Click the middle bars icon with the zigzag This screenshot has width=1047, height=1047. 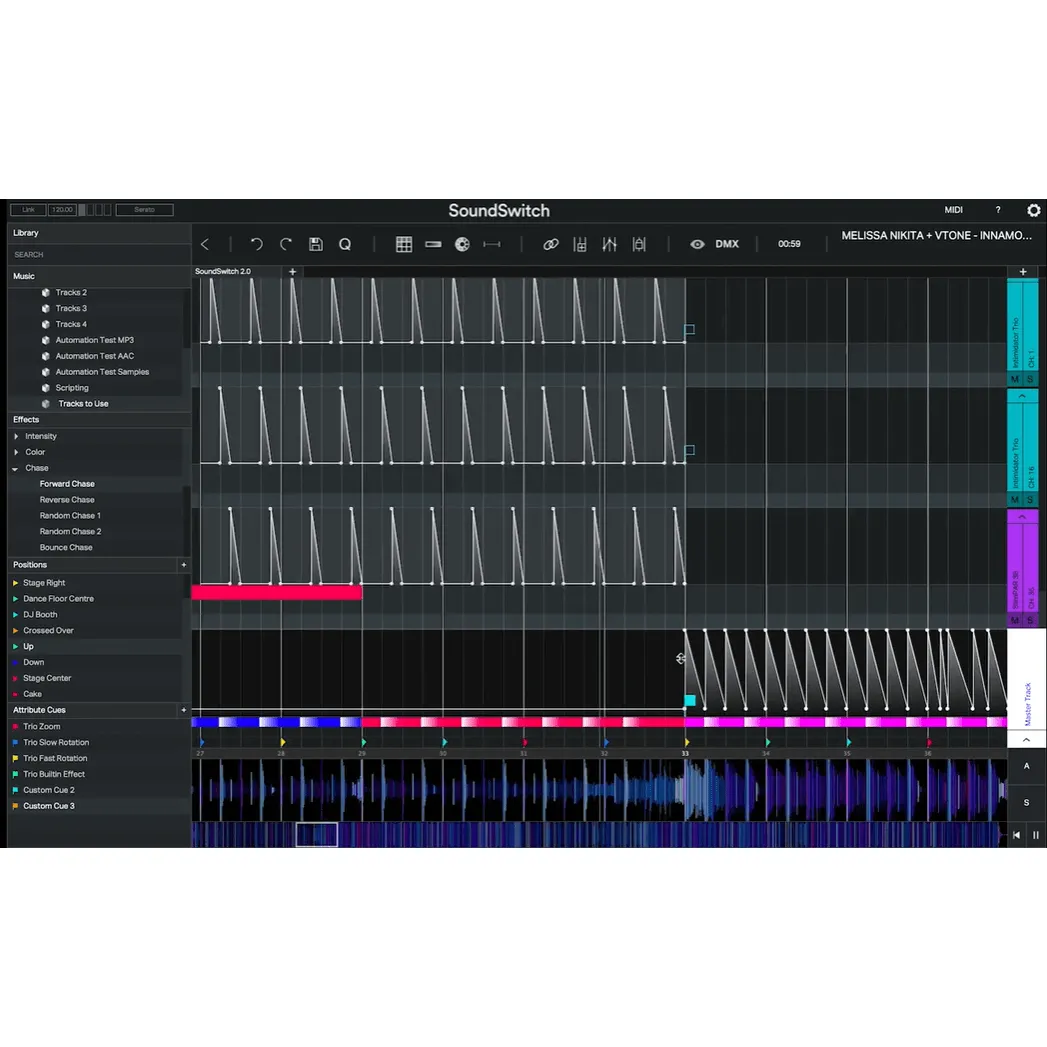609,244
